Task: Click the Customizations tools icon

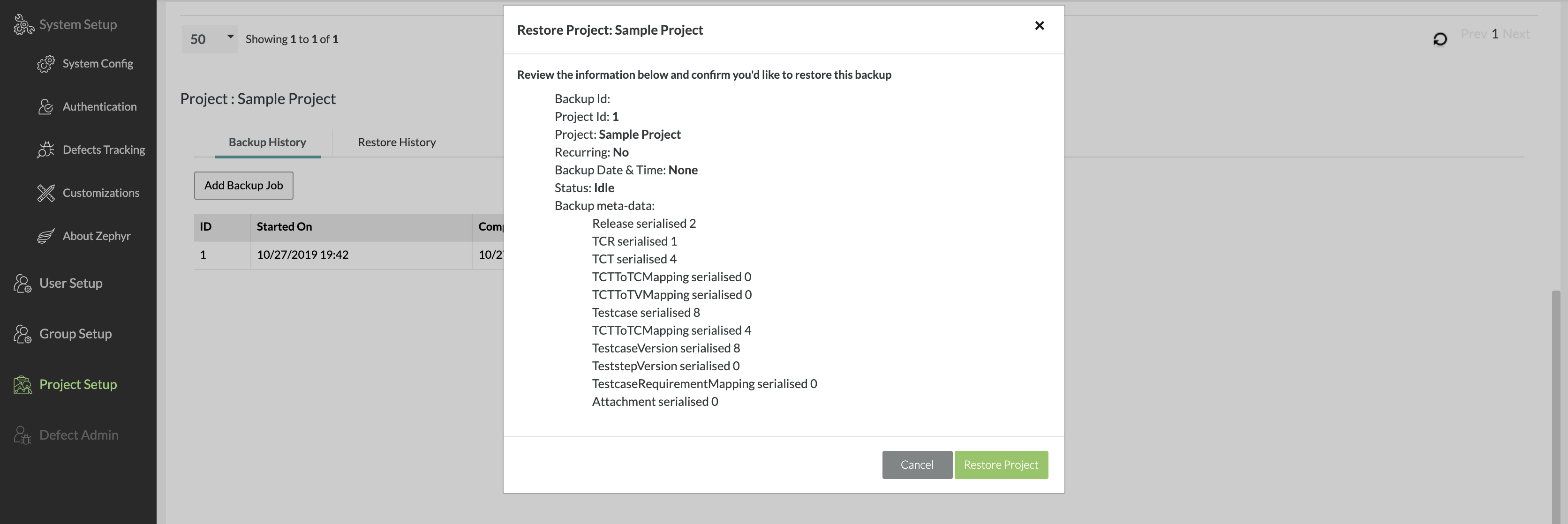Action: (x=45, y=193)
